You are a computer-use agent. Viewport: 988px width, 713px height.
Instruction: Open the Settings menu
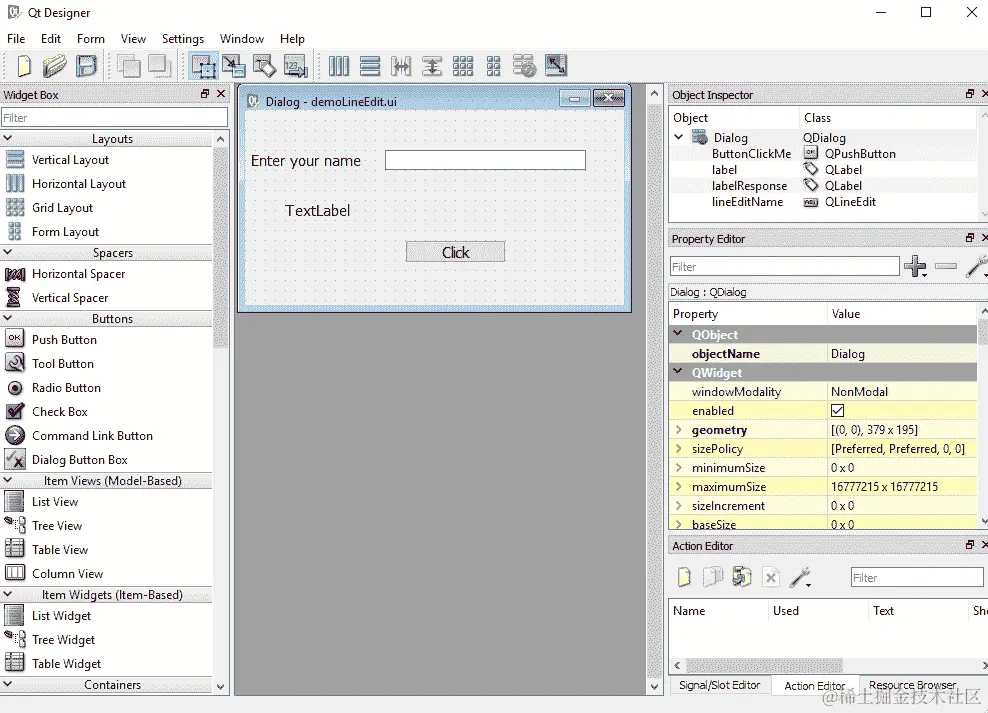[x=183, y=38]
